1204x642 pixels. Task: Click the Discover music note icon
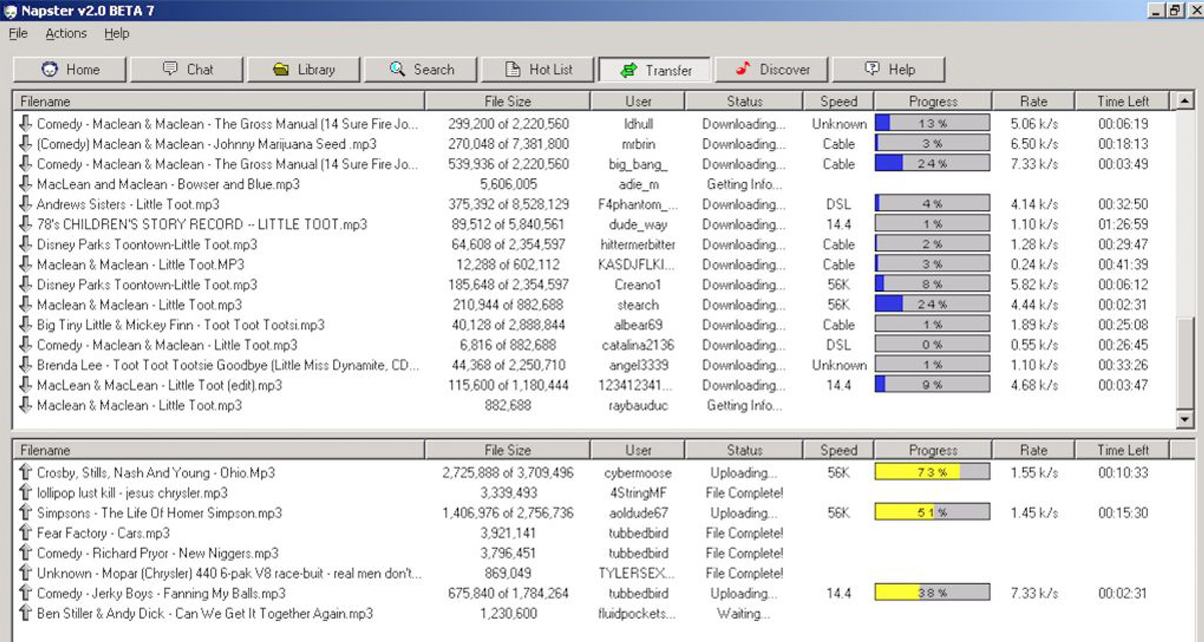click(742, 69)
